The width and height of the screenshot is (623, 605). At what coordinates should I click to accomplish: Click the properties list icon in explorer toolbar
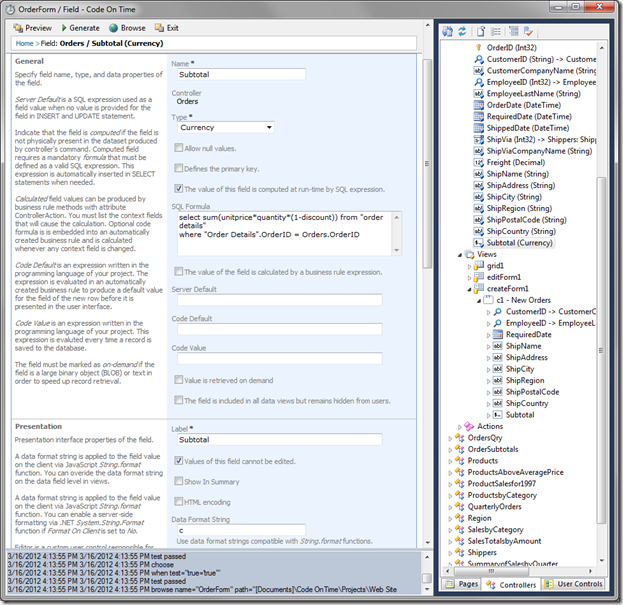(x=495, y=31)
